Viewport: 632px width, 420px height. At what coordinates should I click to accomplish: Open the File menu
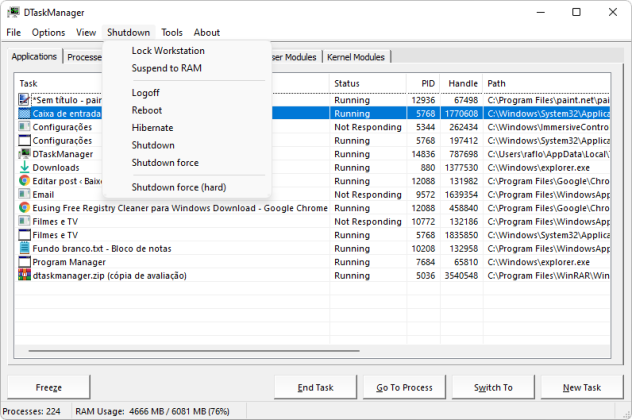13,32
